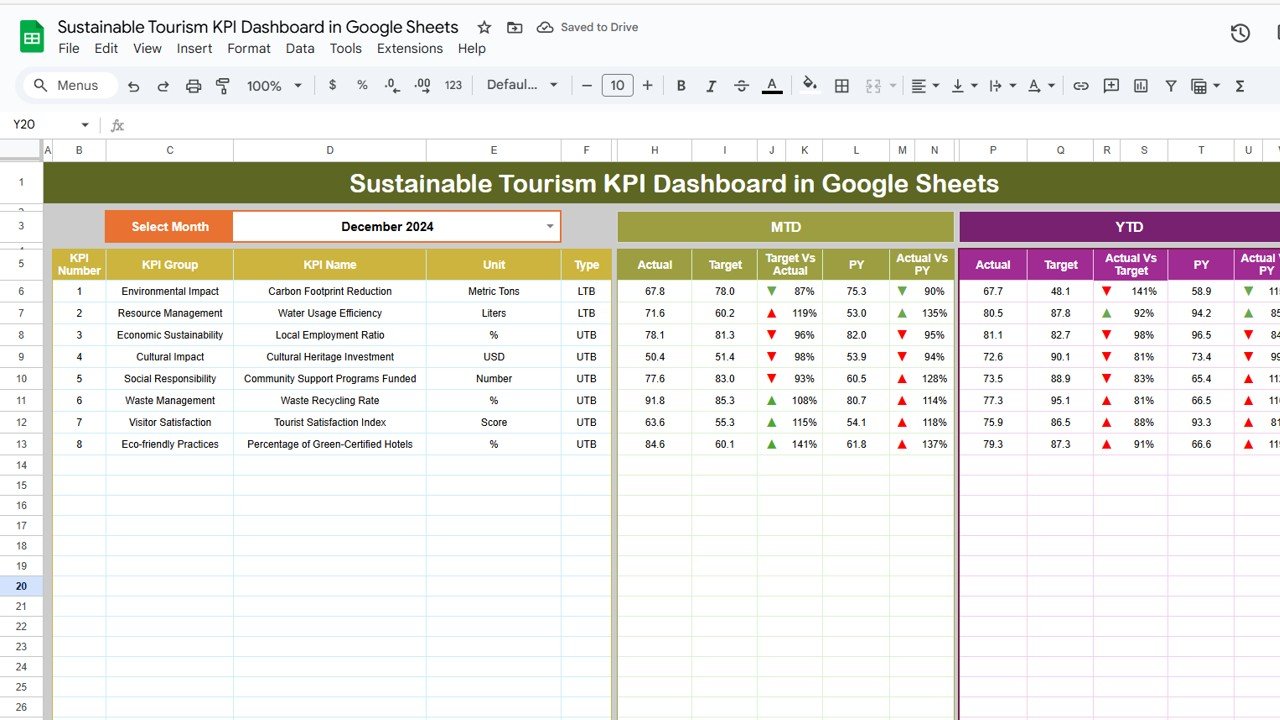The image size is (1280, 720).
Task: Open the Functions sigma menu
Action: pyautogui.click(x=1240, y=86)
